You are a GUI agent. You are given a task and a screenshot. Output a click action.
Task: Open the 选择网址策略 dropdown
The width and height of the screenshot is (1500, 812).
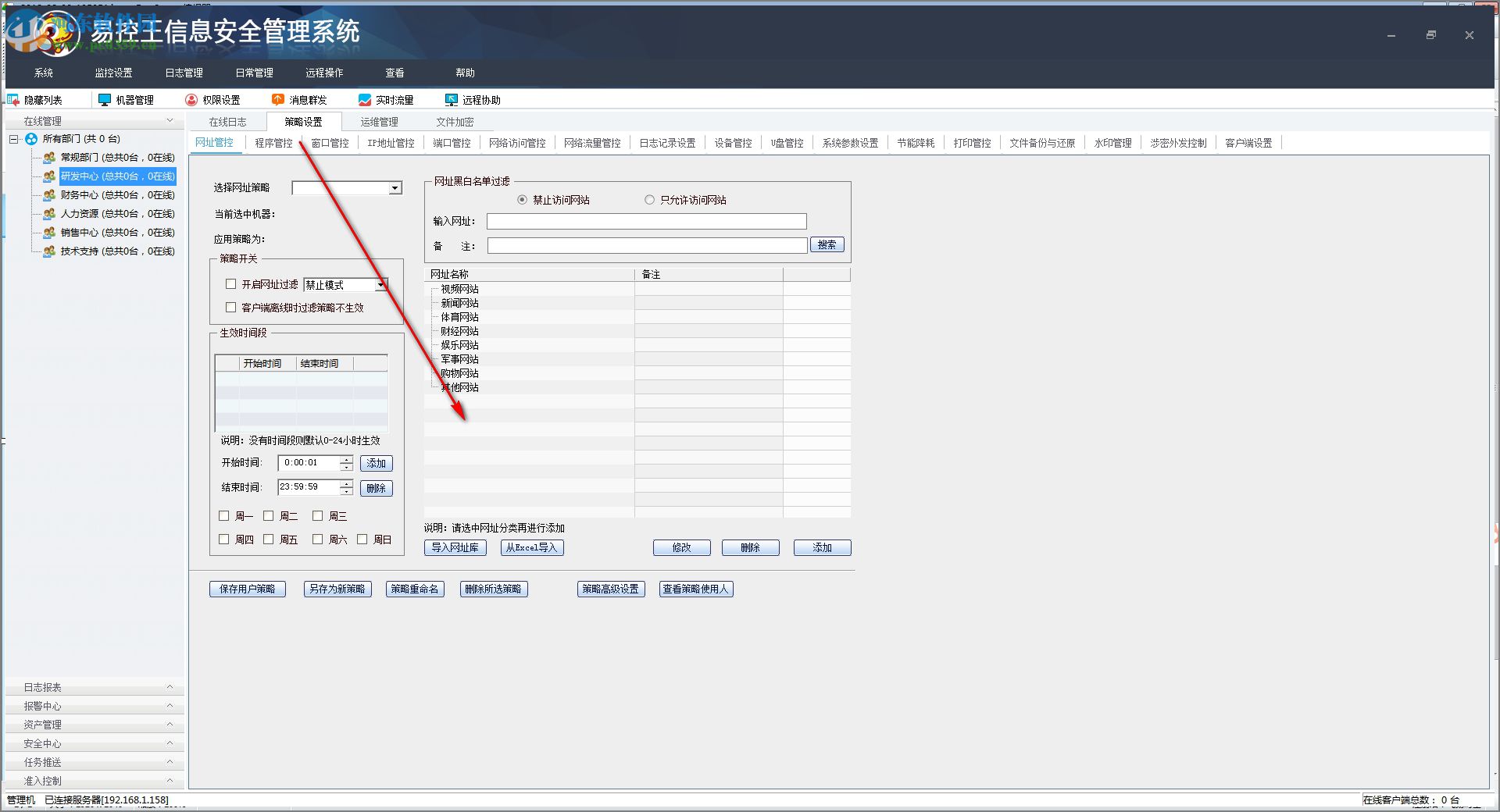coord(395,188)
